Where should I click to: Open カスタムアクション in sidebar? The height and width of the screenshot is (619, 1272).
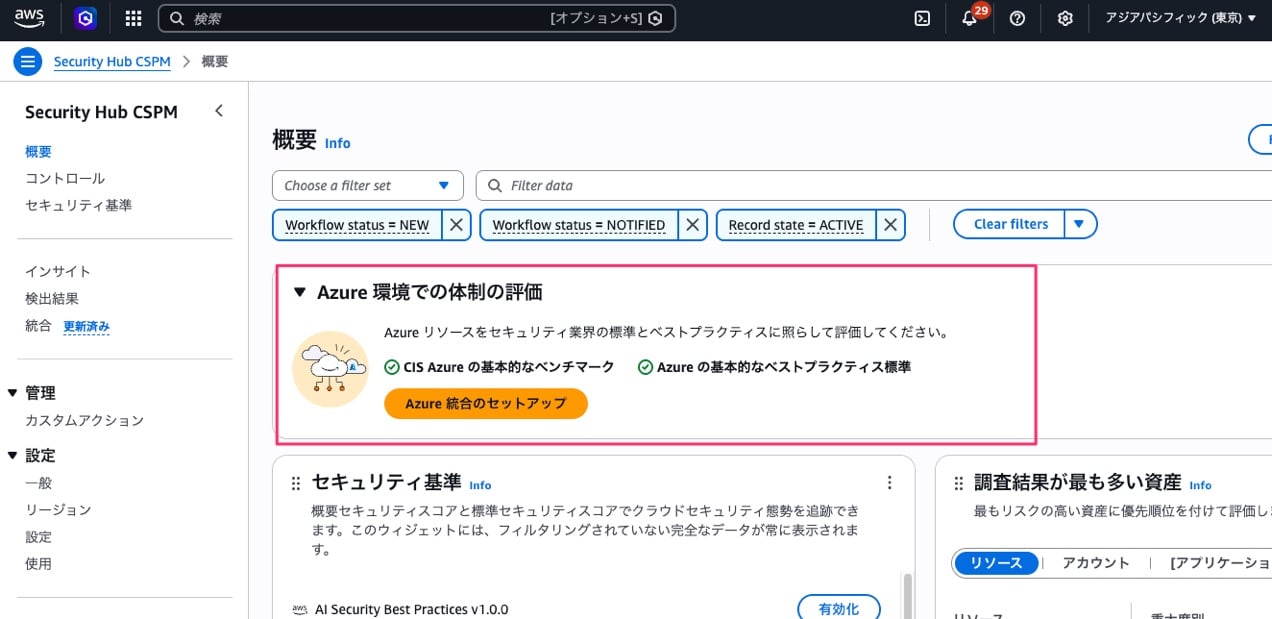(x=84, y=420)
